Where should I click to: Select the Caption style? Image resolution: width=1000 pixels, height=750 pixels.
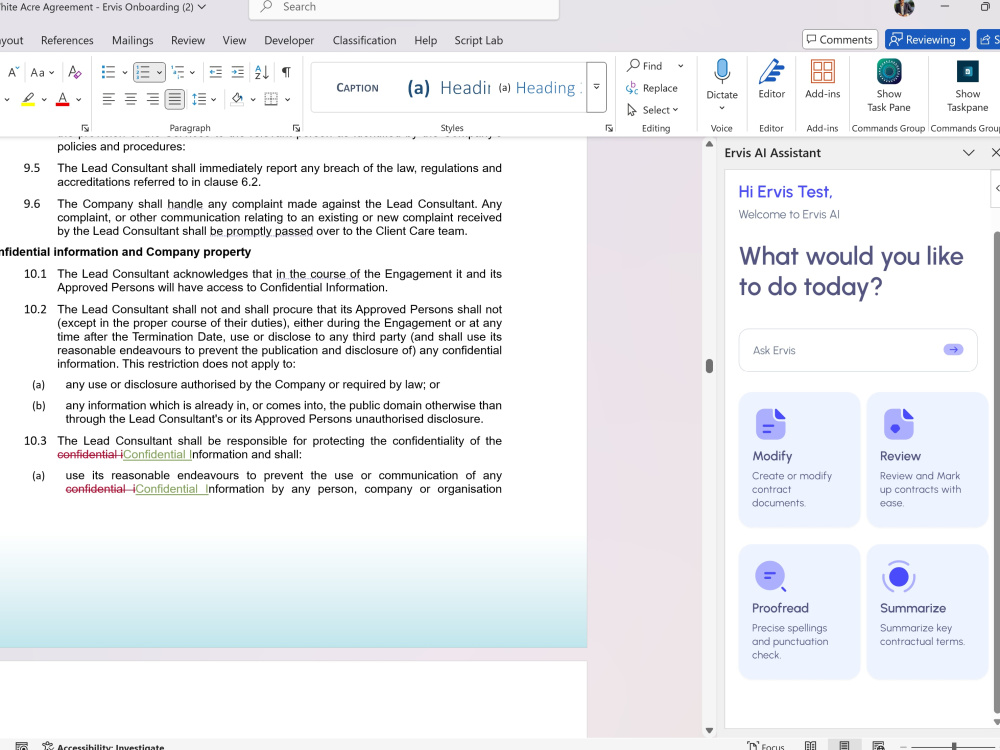click(x=357, y=88)
